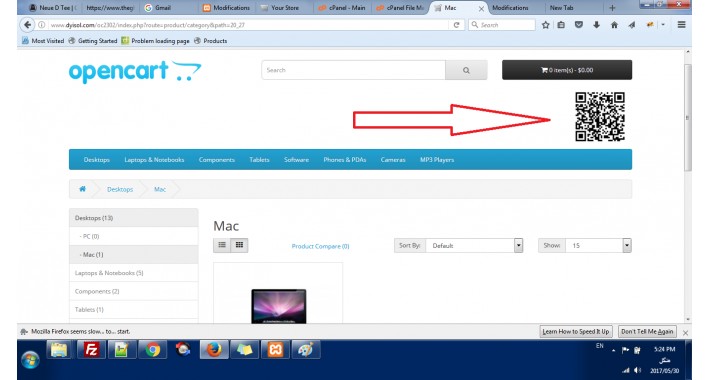Open the shopping cart 0 item(s) button
Image resolution: width=710 pixels, height=380 pixels.
[x=567, y=70]
